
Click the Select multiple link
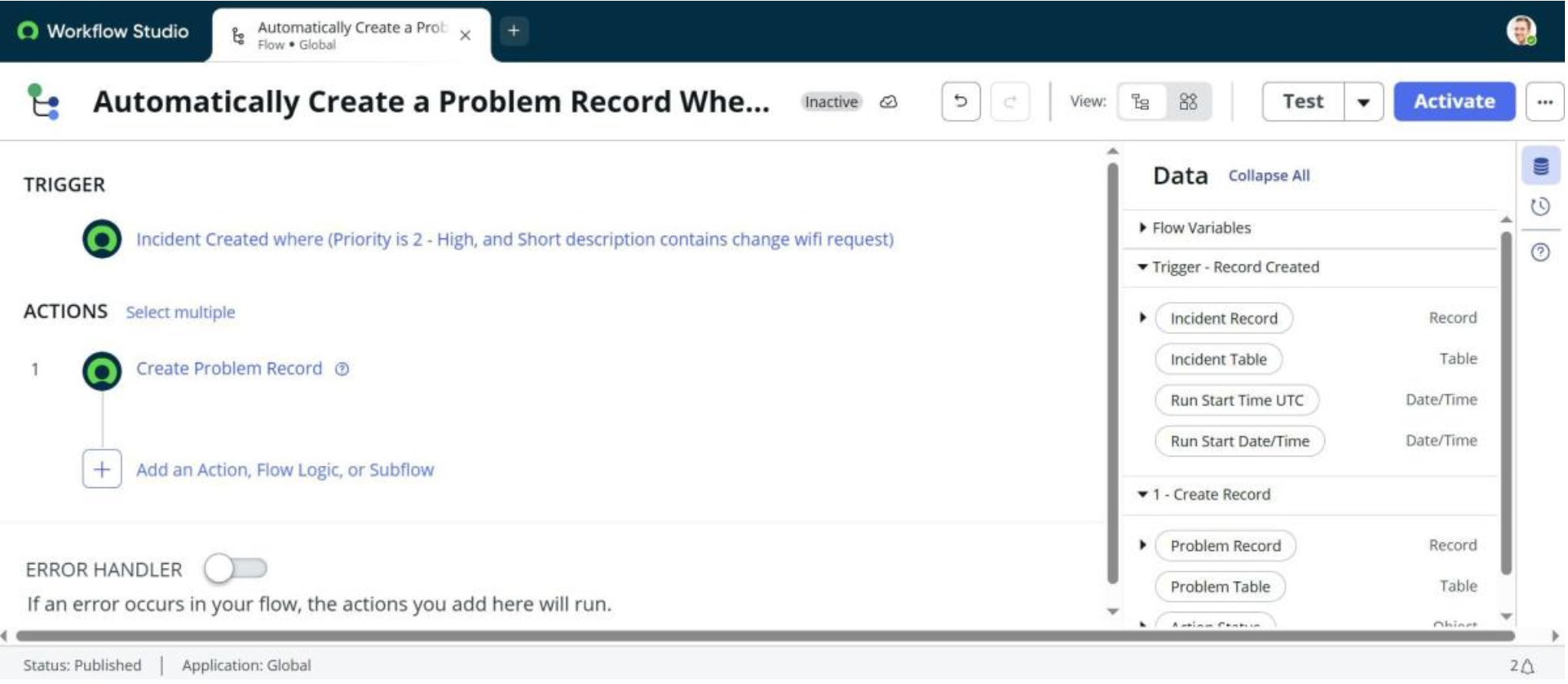[181, 312]
